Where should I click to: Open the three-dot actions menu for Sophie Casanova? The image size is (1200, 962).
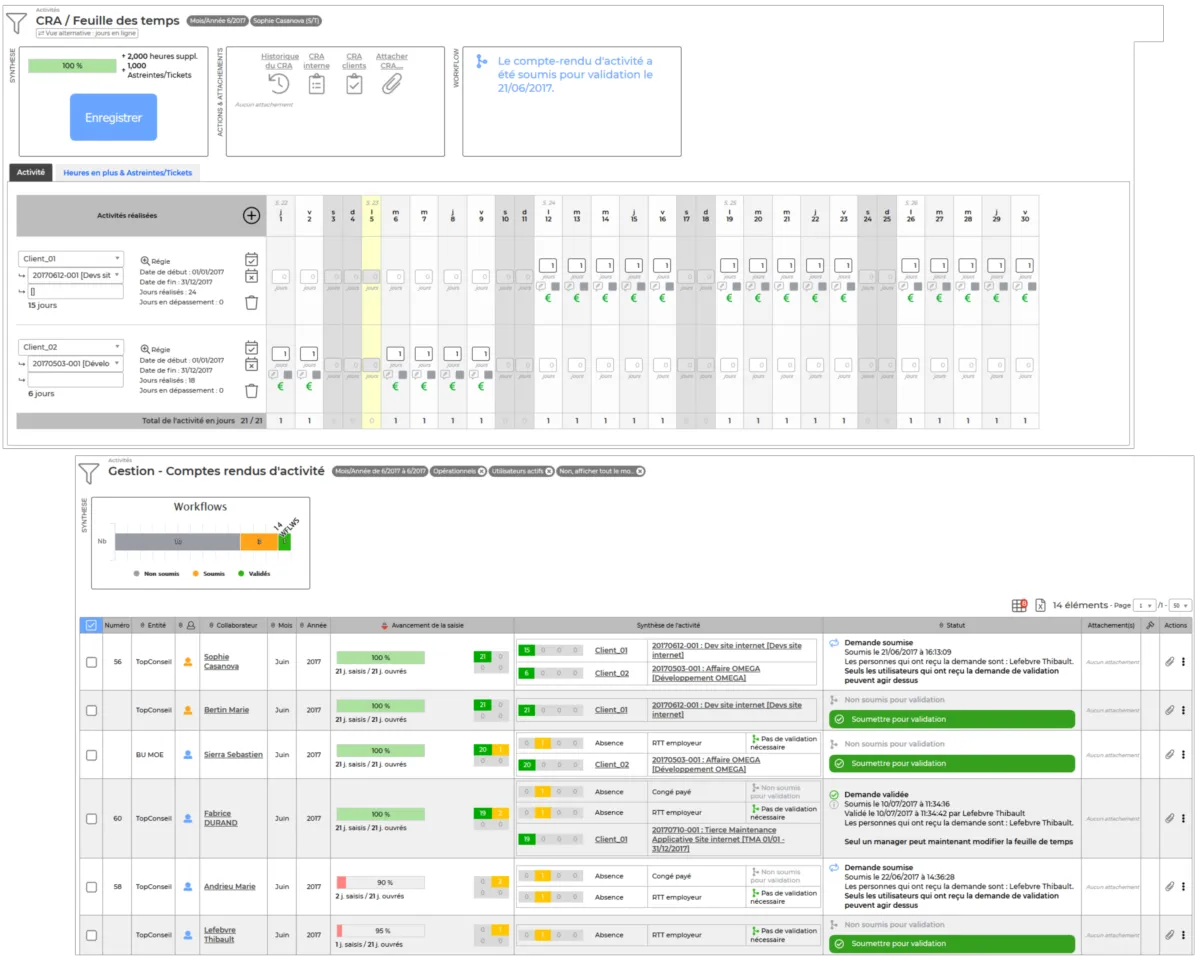point(1184,661)
